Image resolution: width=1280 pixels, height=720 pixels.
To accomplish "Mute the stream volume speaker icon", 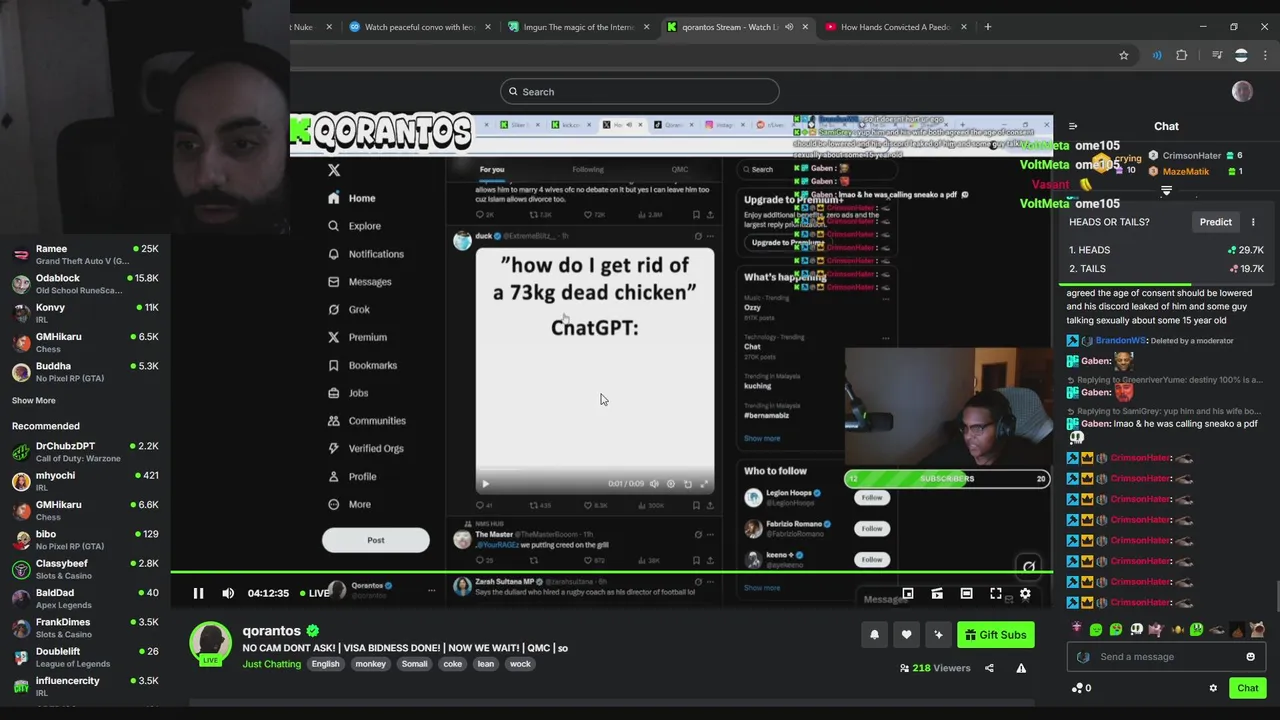I will click(228, 593).
